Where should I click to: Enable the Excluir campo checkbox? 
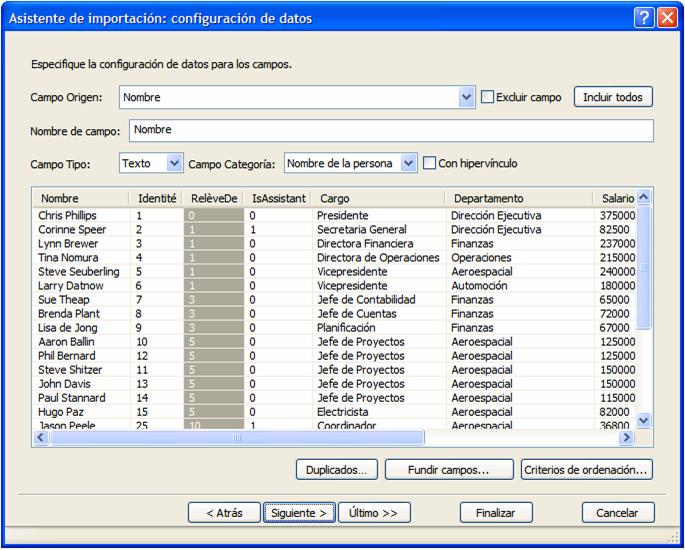point(487,97)
